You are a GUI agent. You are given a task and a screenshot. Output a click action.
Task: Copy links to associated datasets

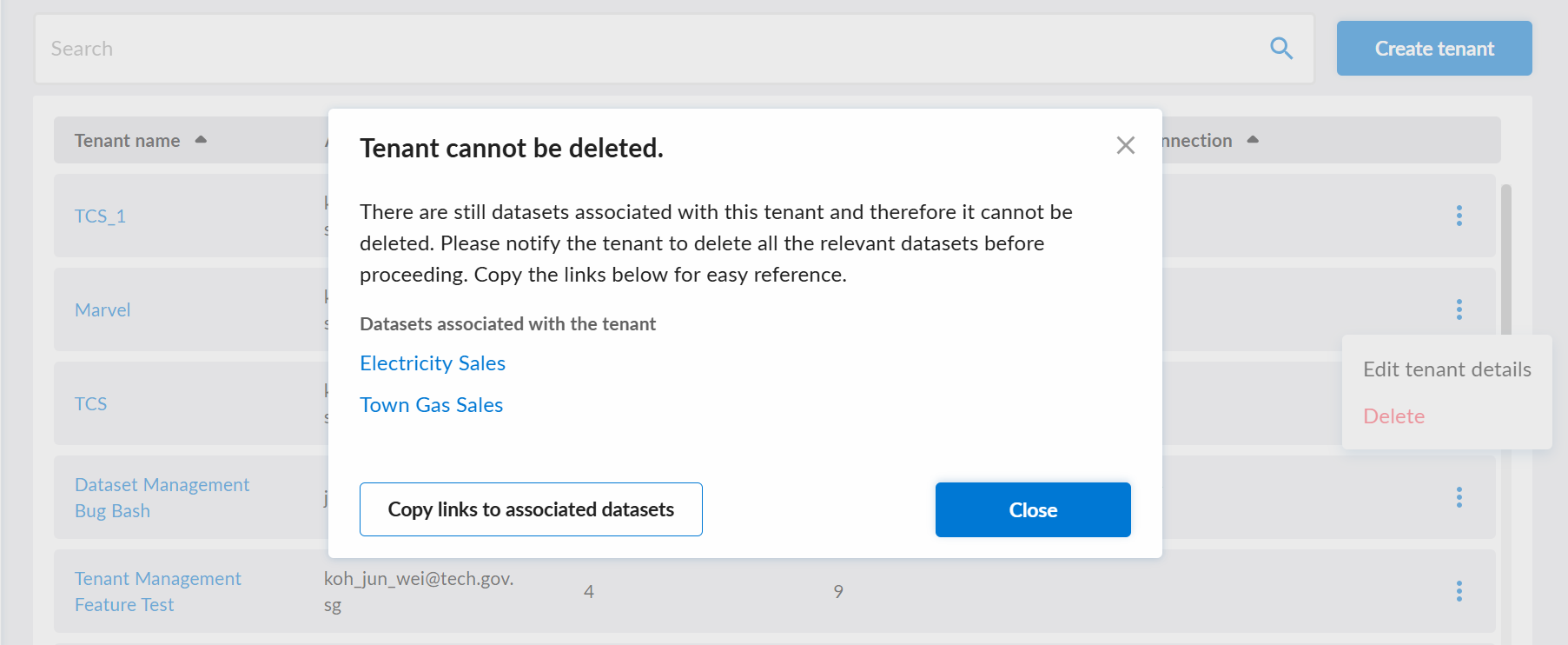[x=531, y=509]
